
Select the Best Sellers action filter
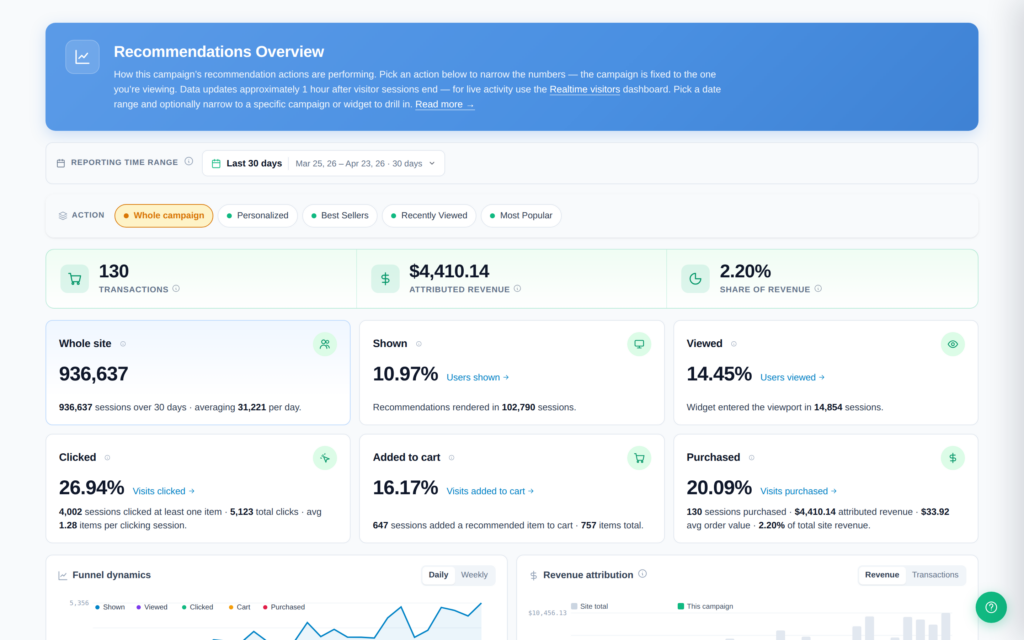coord(340,216)
